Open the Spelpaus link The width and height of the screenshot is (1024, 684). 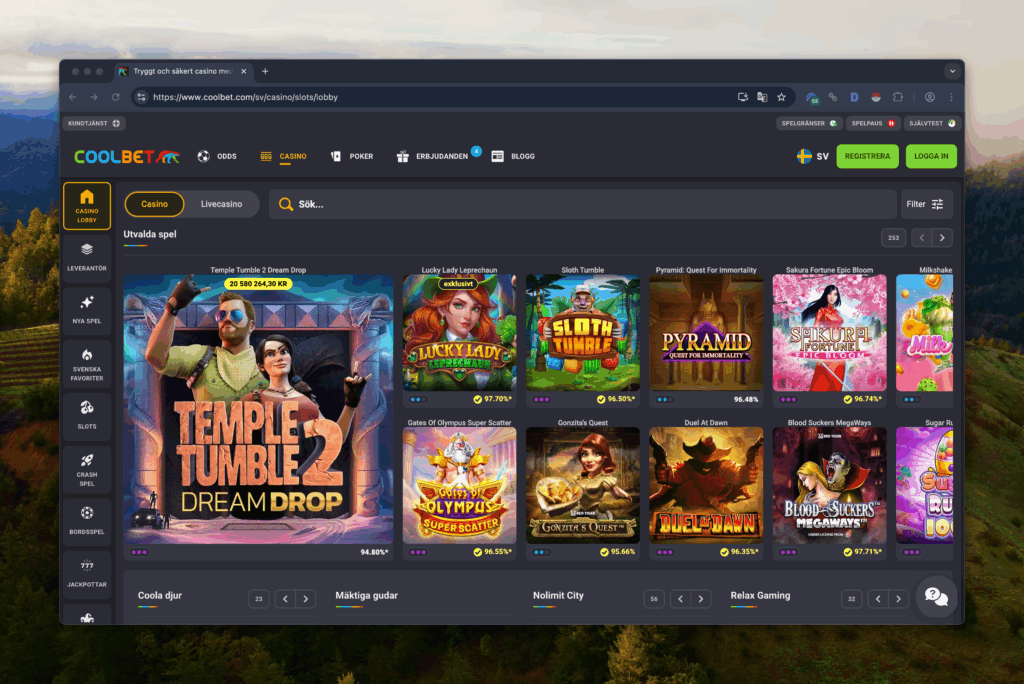tap(872, 123)
